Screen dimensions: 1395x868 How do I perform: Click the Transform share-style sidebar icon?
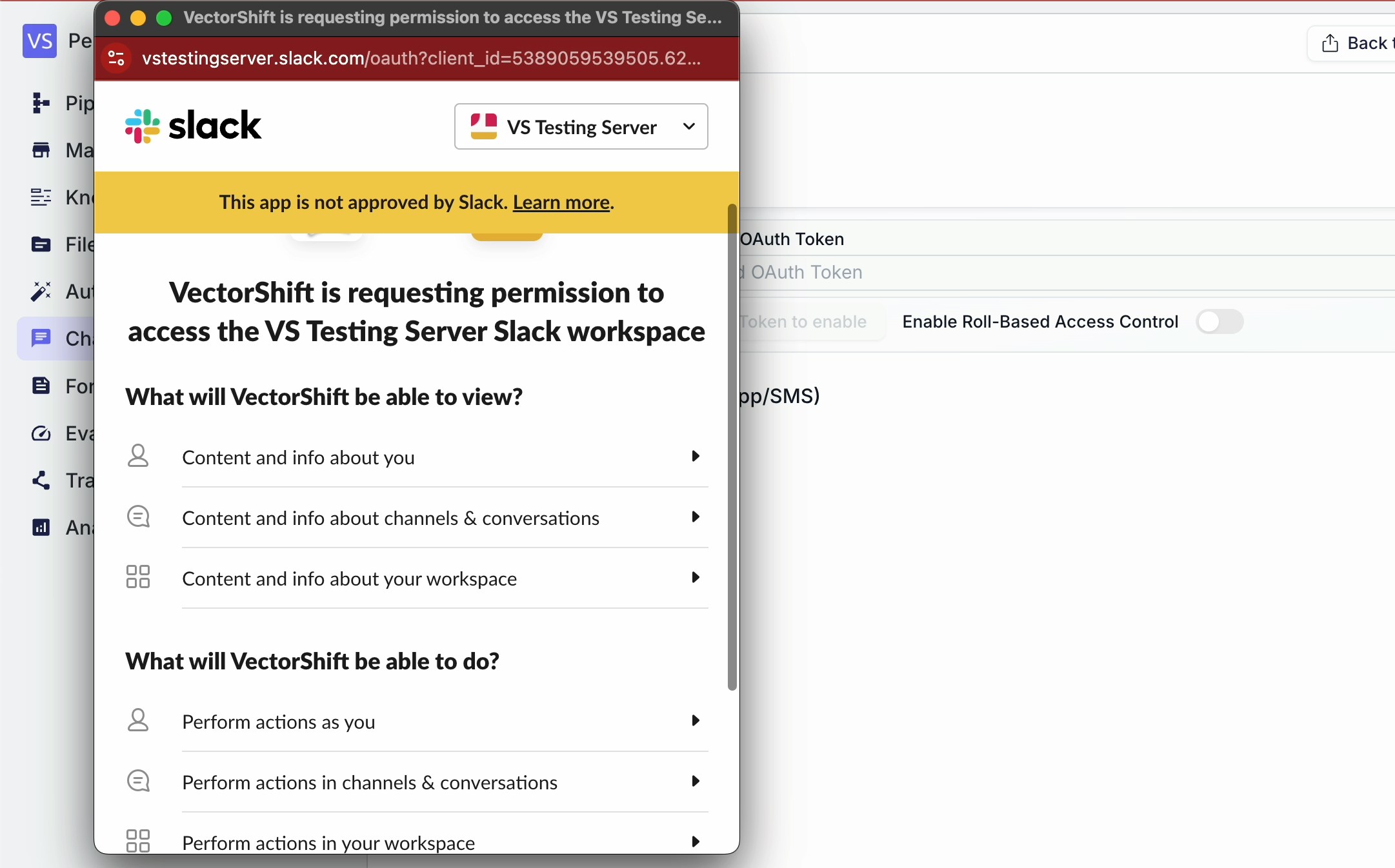tap(42, 481)
